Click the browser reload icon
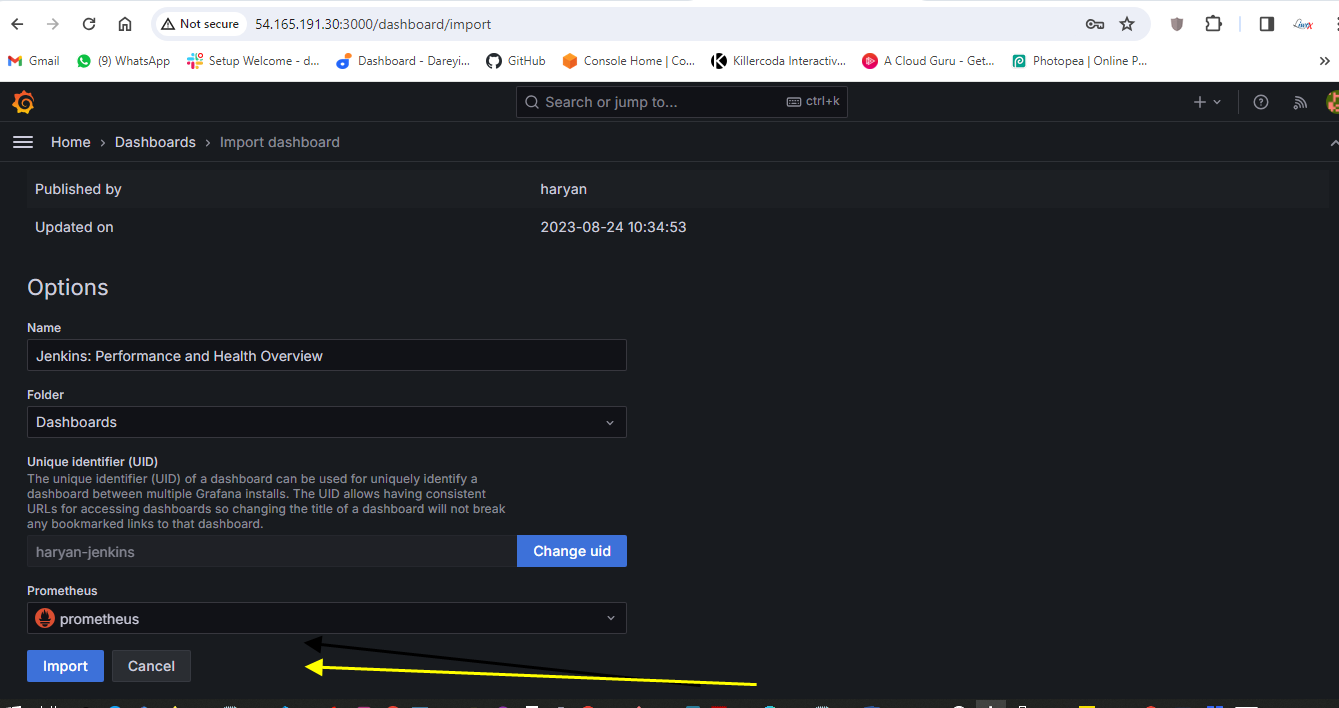1339x708 pixels. coord(89,24)
